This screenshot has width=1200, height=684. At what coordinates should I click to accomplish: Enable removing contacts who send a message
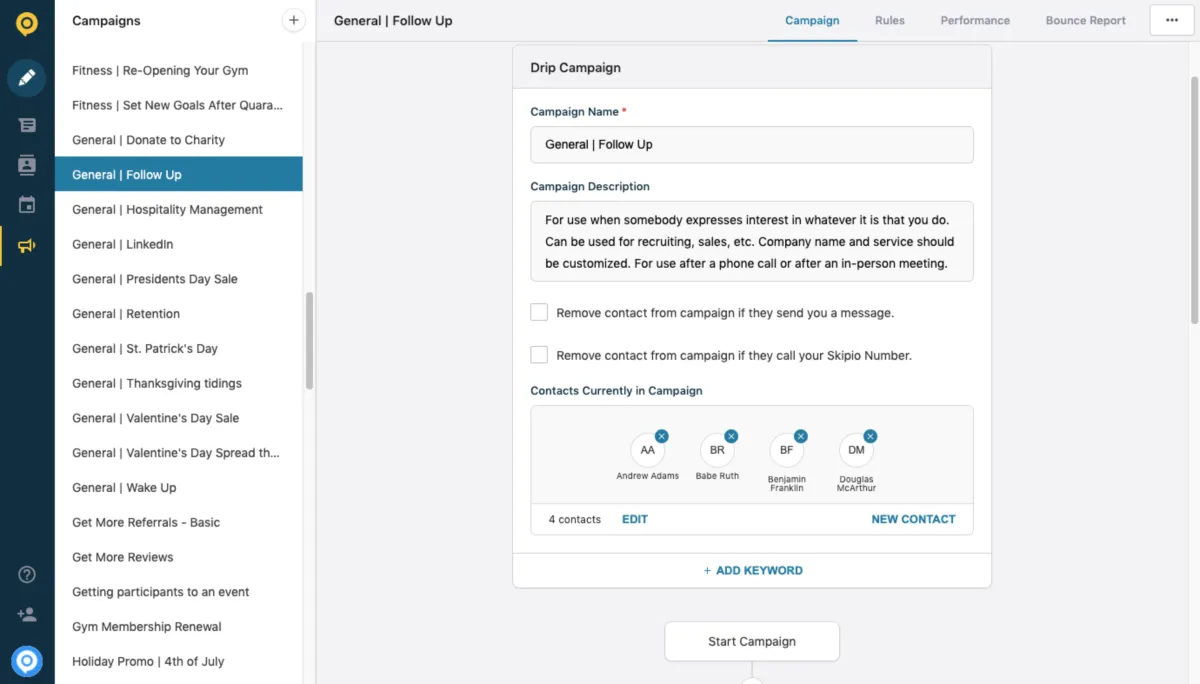point(539,311)
